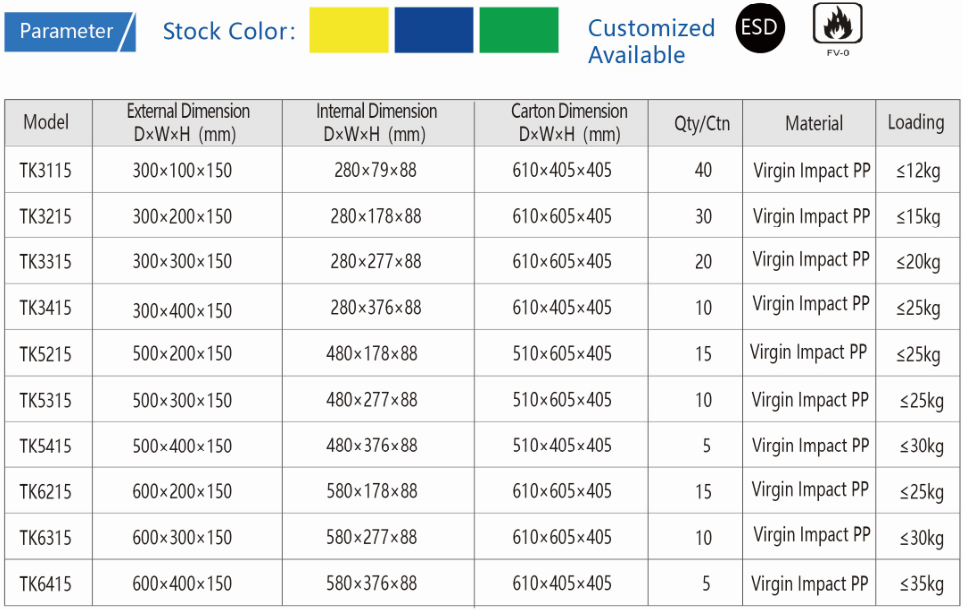
Task: Click the Internal Dimension column header
Action: coord(376,123)
